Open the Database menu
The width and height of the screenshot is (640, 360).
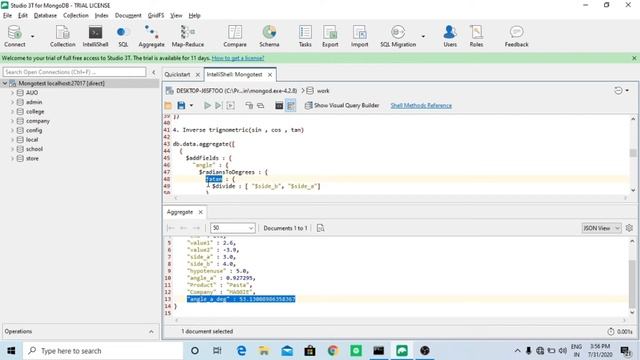pyautogui.click(x=45, y=16)
